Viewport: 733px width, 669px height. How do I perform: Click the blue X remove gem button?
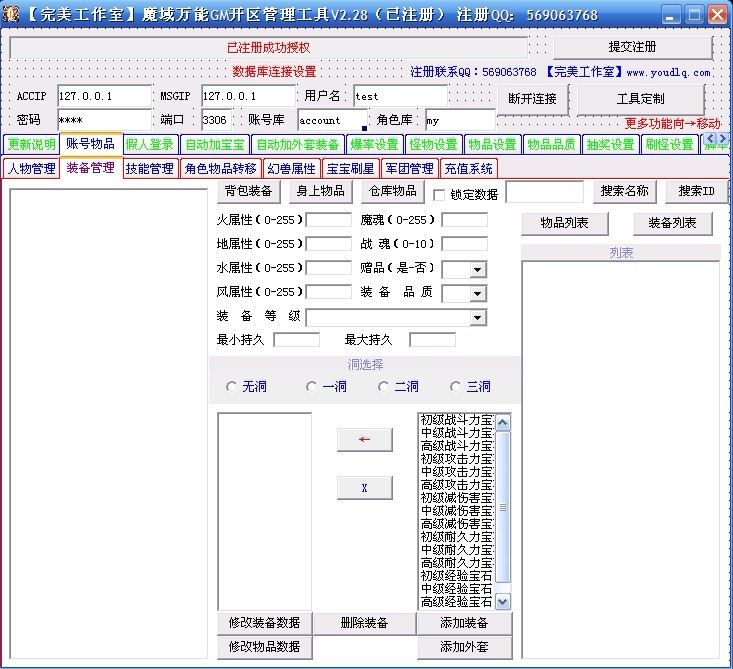[364, 488]
